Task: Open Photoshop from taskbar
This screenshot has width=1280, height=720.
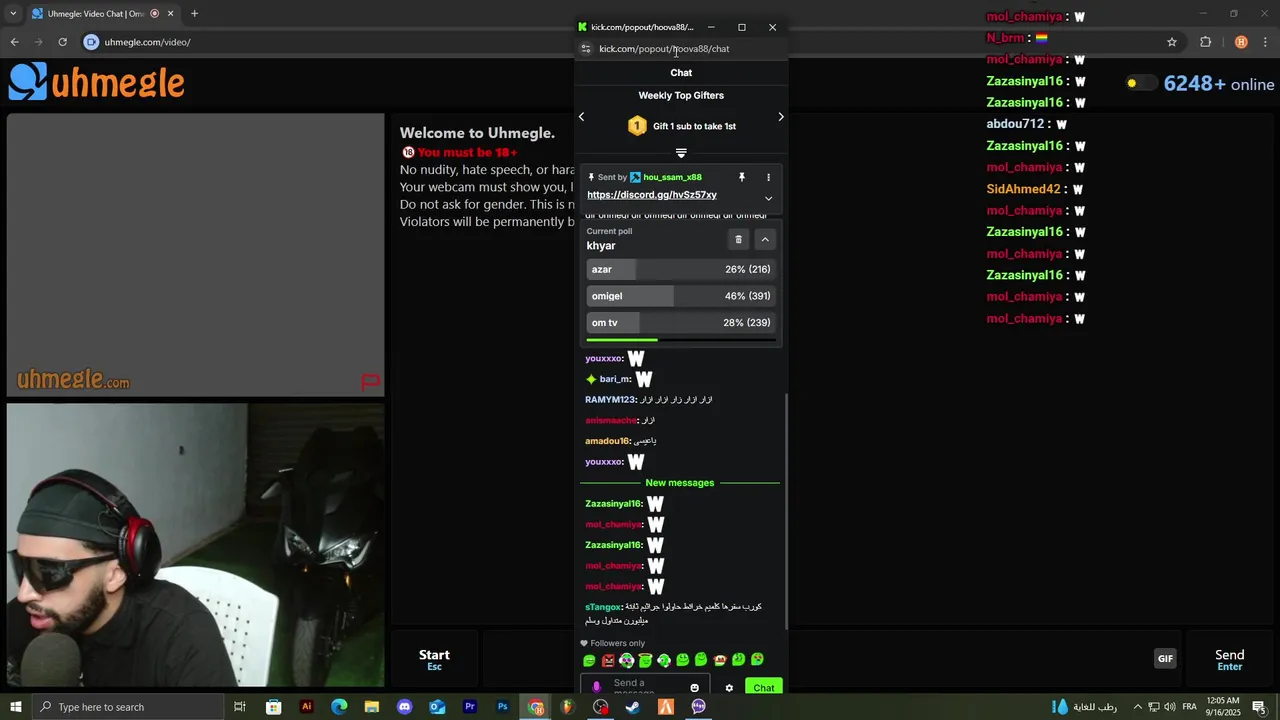Action: coord(503,707)
